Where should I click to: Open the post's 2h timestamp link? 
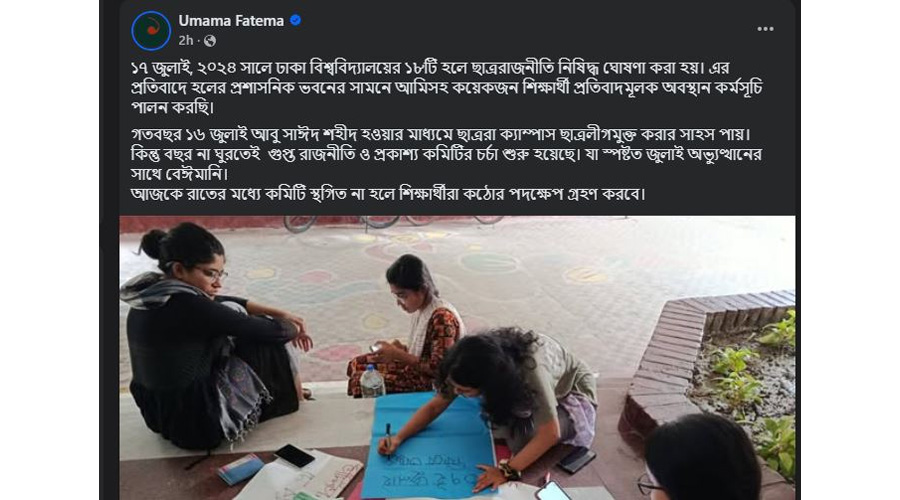[x=185, y=41]
